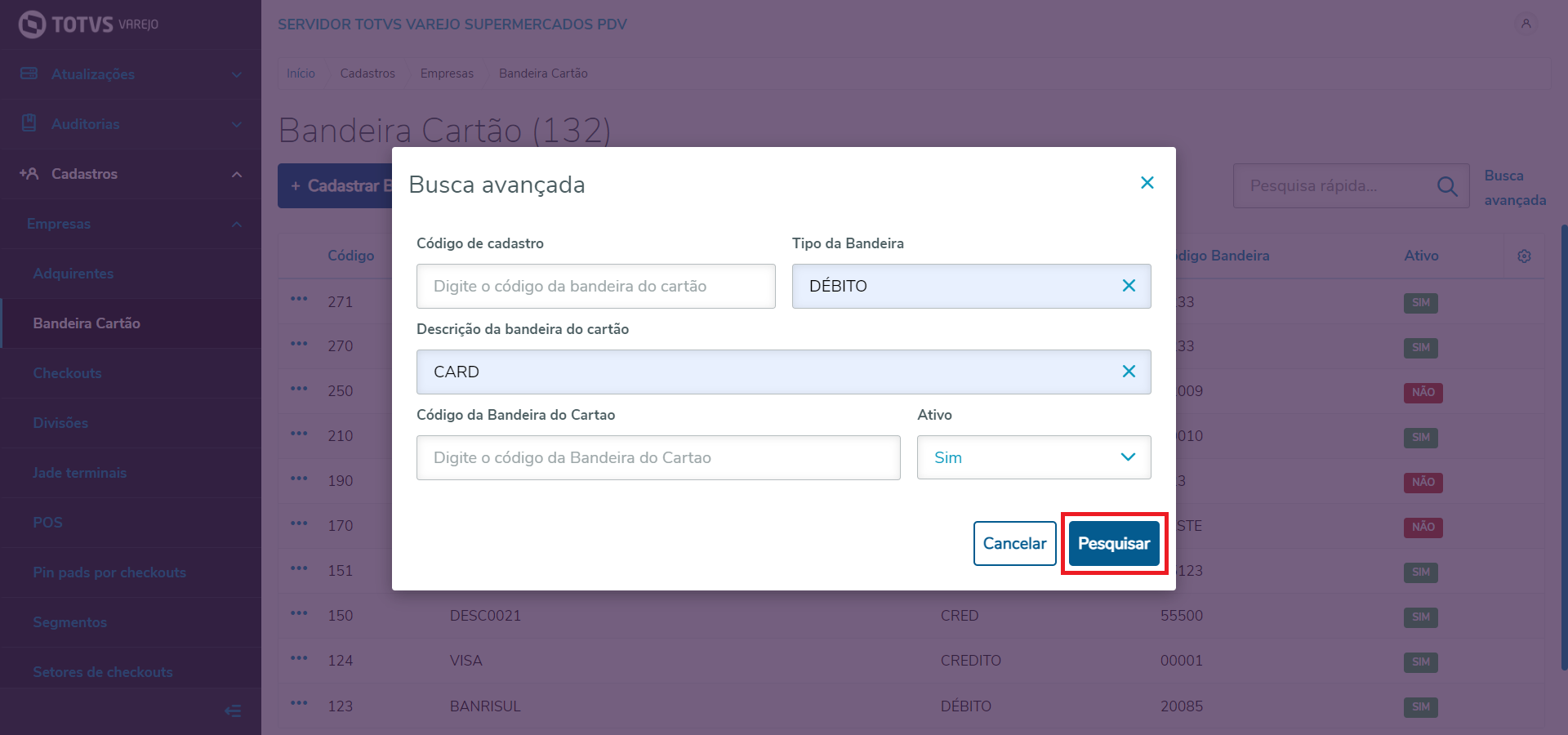Screen dimensions: 1568x735
Task: Click the Código de cadastro input
Action: coord(595,286)
